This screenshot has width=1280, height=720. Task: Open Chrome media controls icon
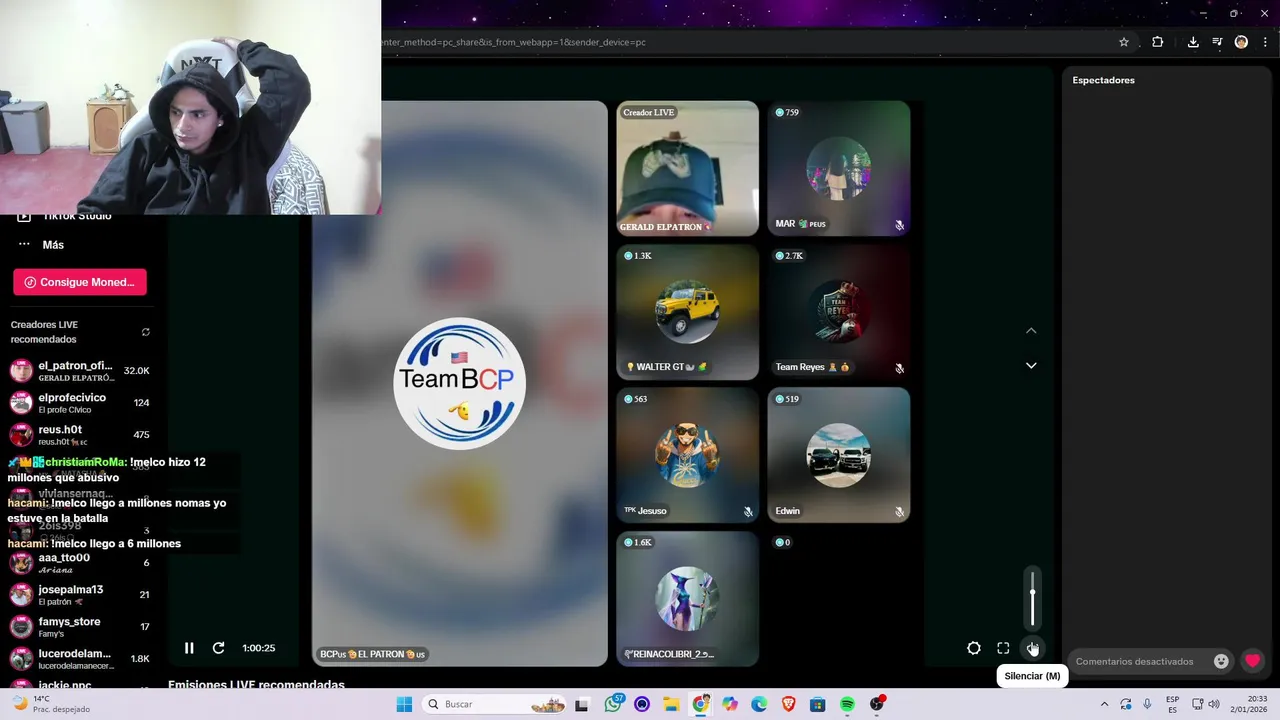coord(1217,42)
